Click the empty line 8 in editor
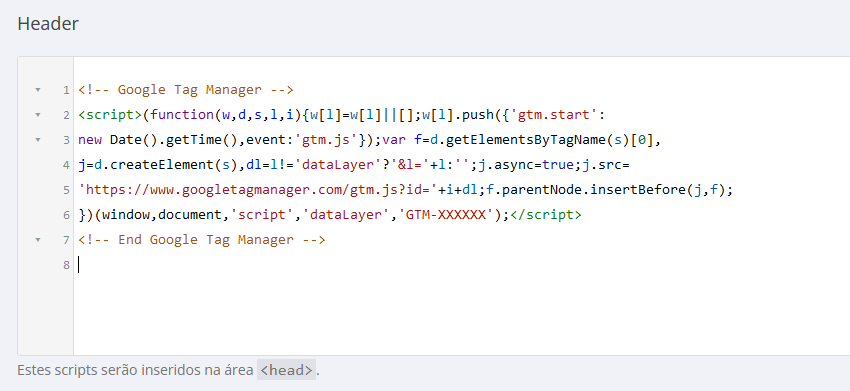 point(461,265)
